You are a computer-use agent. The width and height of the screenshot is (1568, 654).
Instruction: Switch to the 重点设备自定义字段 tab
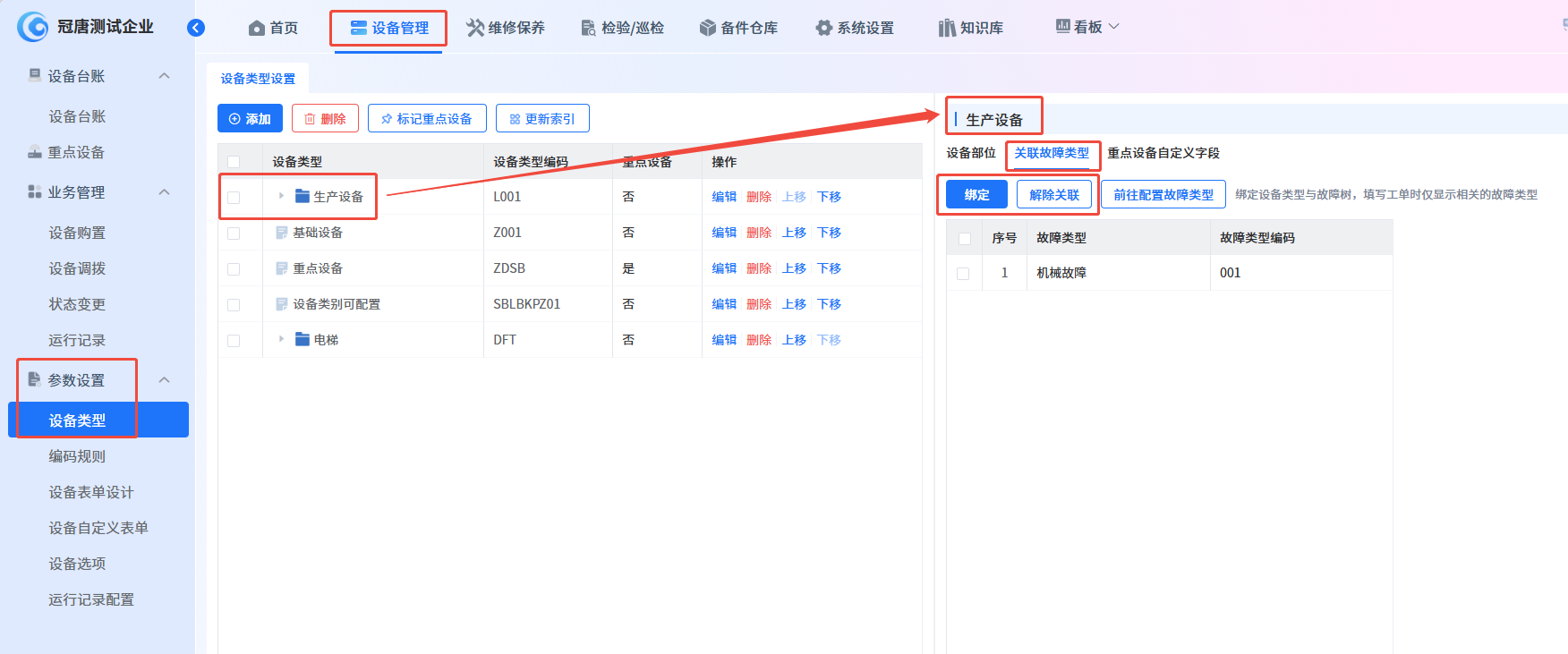[x=1163, y=153]
